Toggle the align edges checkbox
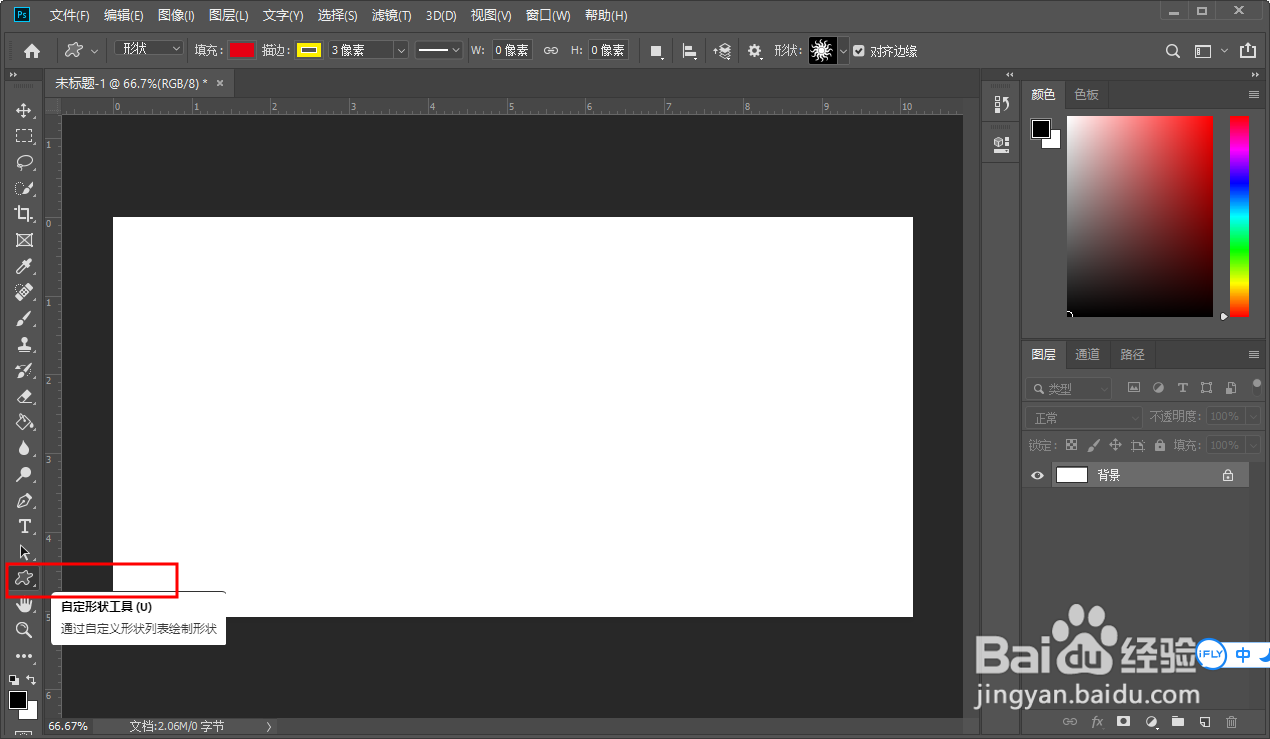The image size is (1270, 739). (x=859, y=51)
